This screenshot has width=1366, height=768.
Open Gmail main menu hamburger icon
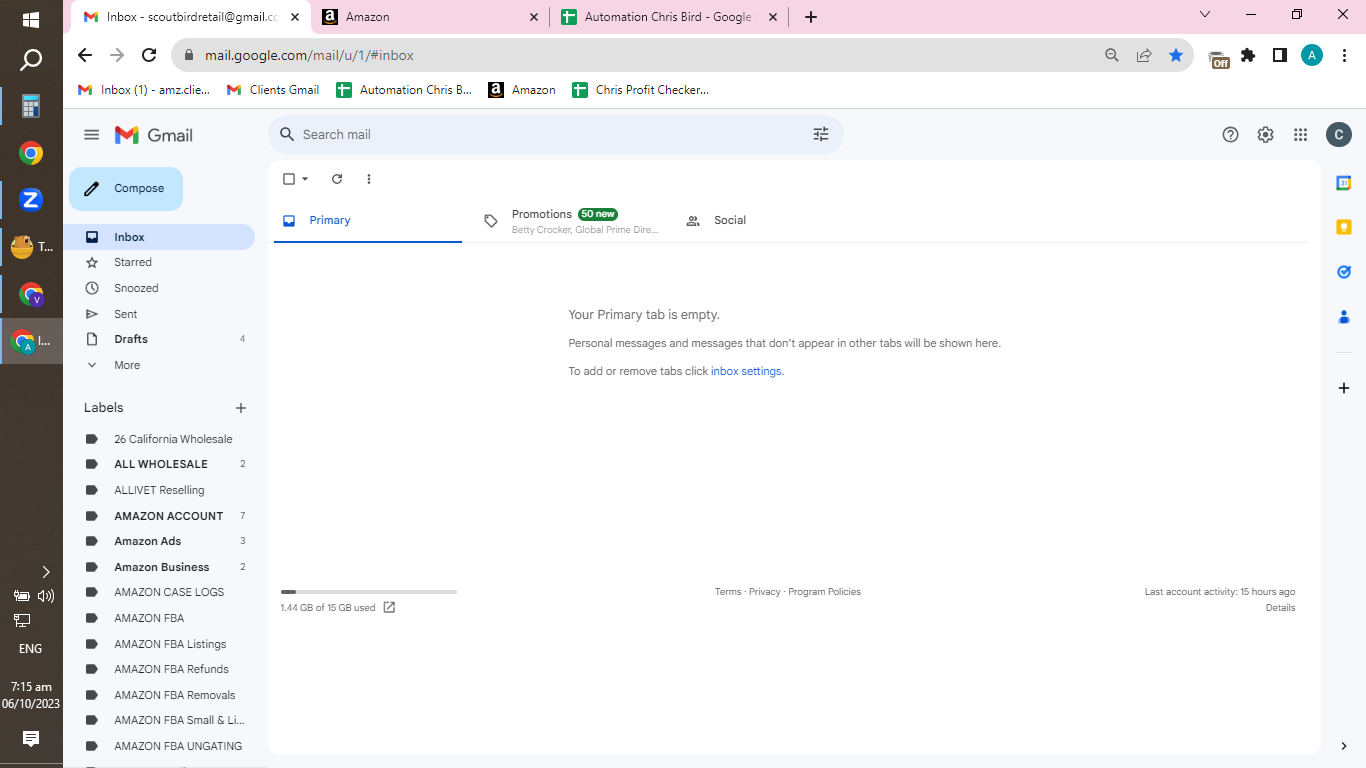pos(92,135)
